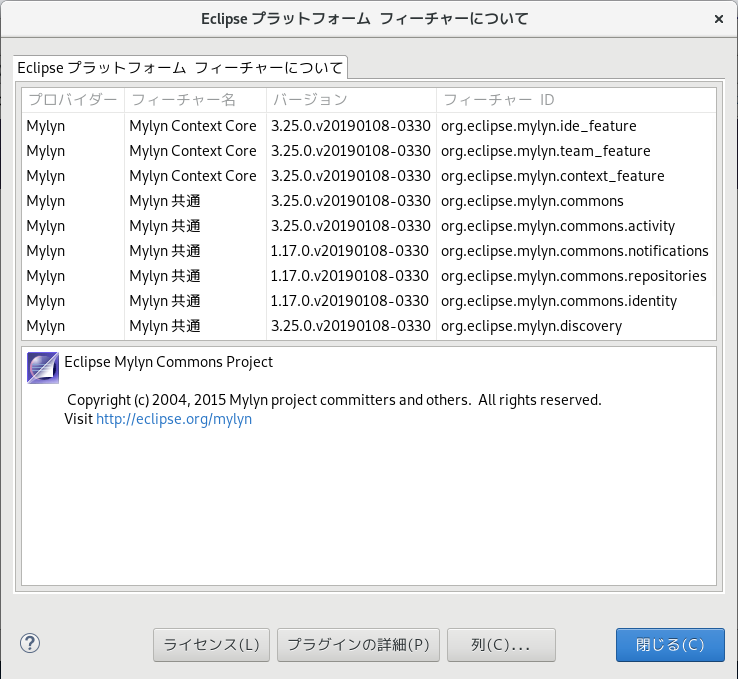Click the Eclipse Mylyn Commons Project icon

(x=43, y=368)
